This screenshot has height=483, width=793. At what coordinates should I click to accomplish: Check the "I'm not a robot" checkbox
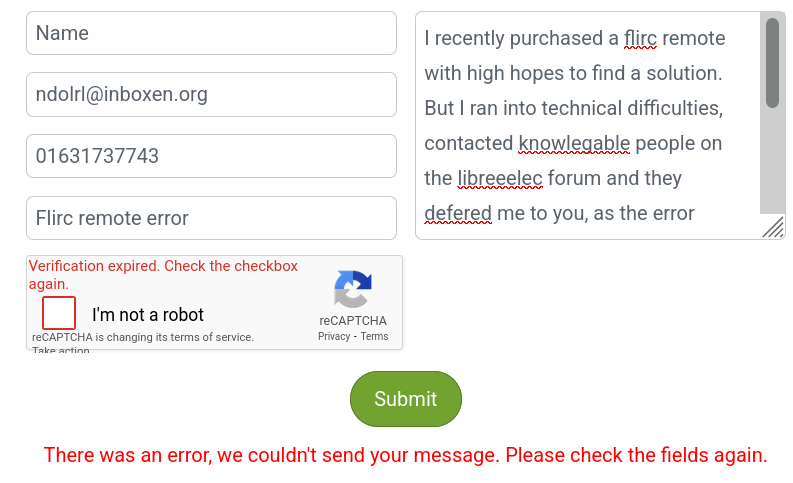tap(59, 313)
